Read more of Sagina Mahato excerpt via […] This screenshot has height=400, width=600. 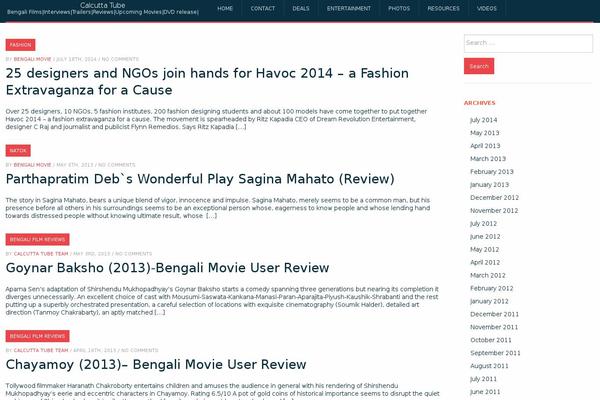[x=212, y=216]
